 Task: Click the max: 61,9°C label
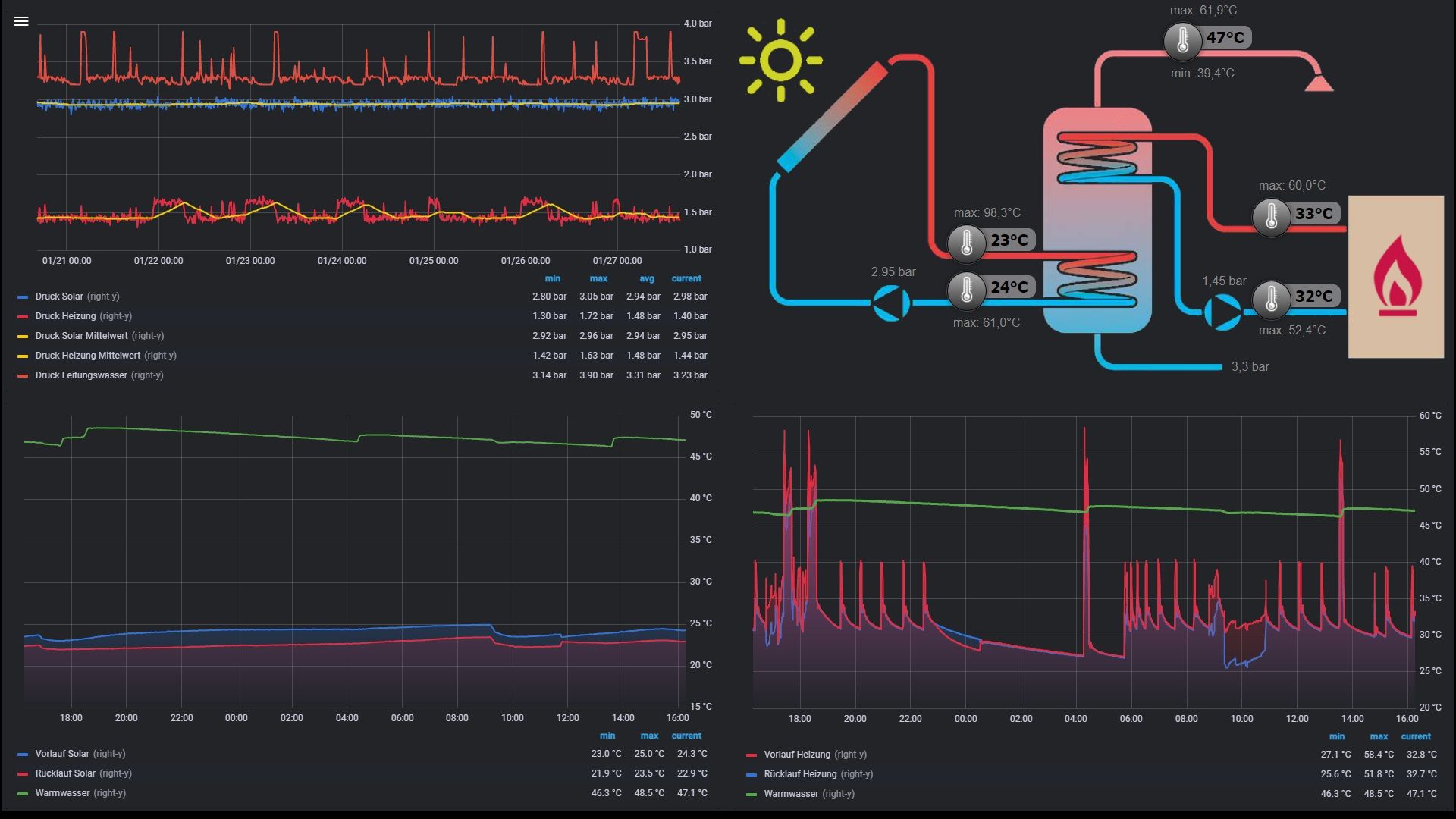[1203, 10]
